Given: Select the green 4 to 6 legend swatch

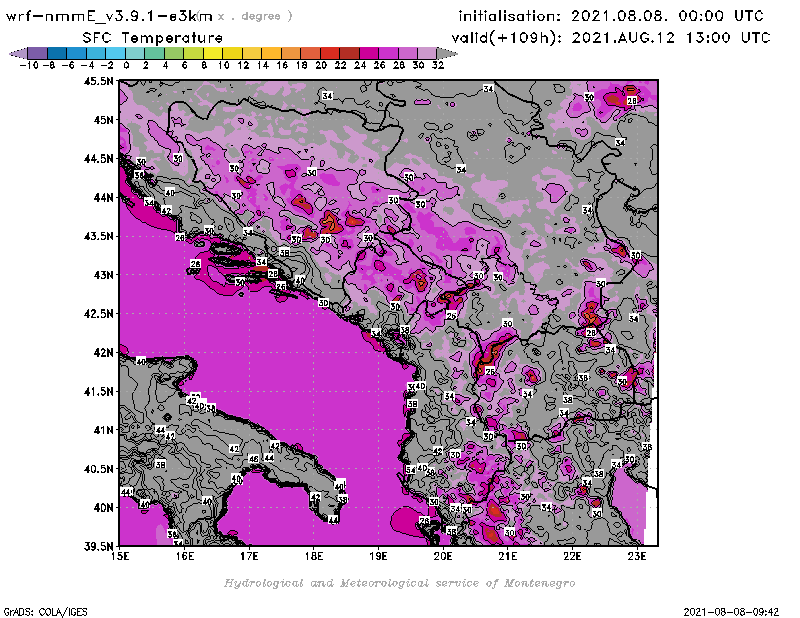Looking at the screenshot, I should point(174,53).
